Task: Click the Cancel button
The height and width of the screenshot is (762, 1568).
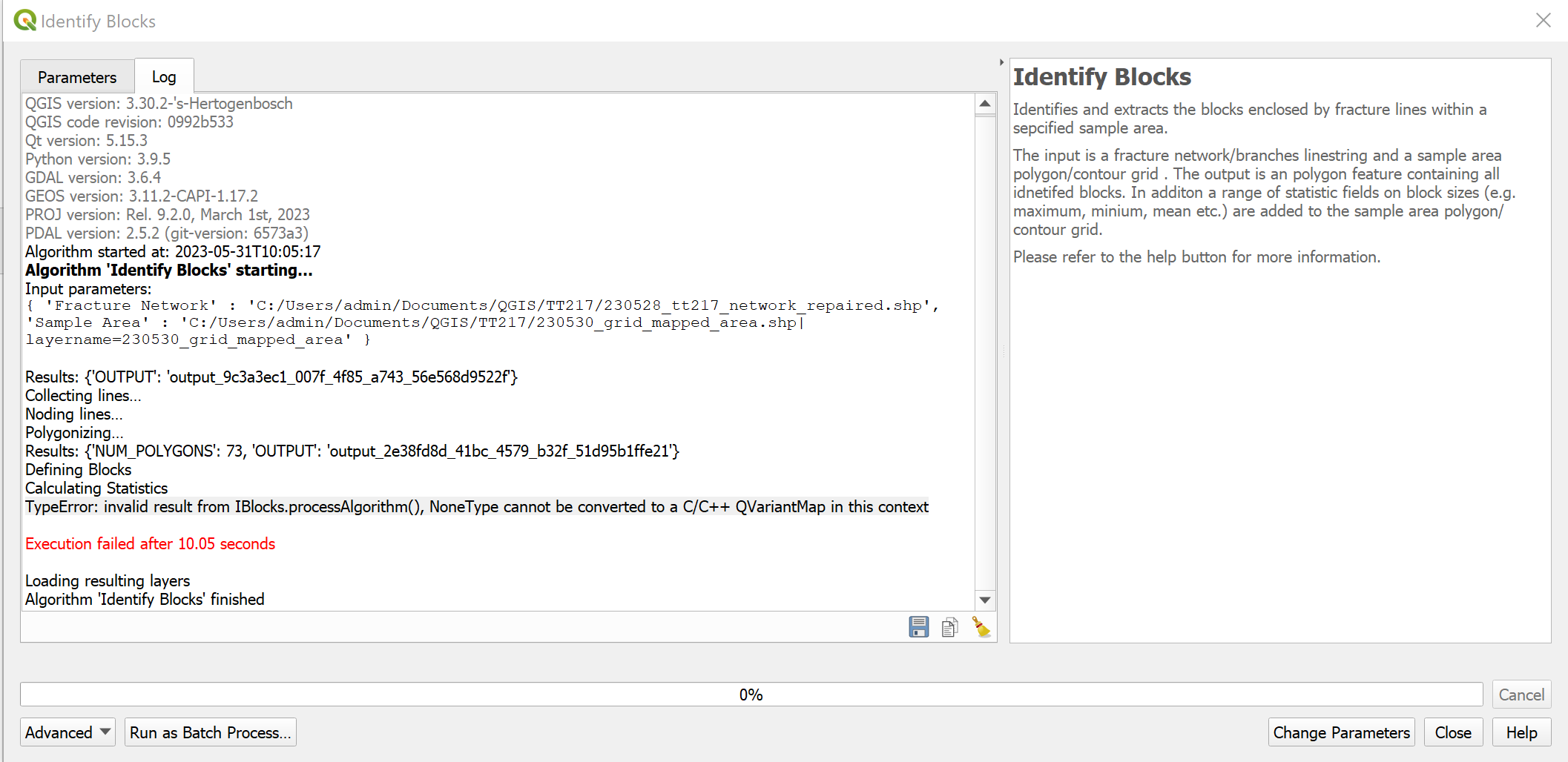Action: 1521,695
